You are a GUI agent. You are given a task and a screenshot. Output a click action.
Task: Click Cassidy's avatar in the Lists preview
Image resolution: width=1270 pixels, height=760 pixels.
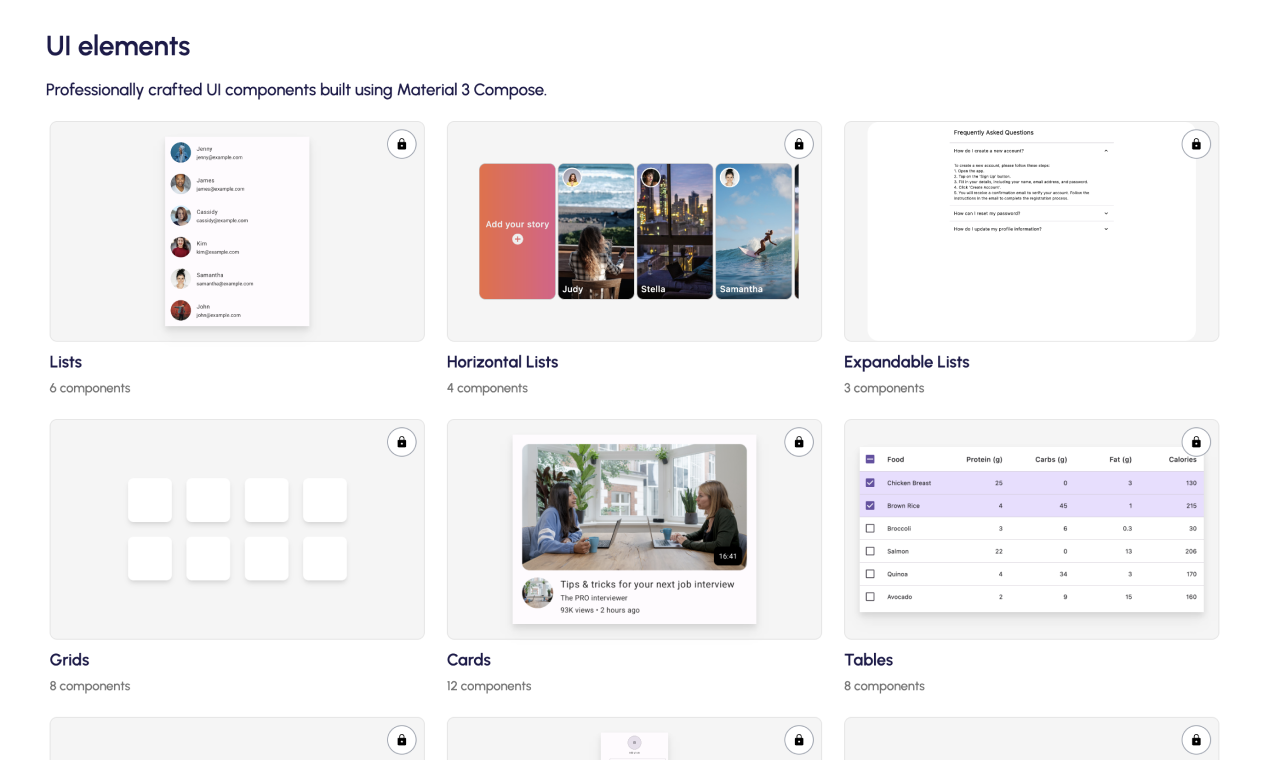point(180,215)
